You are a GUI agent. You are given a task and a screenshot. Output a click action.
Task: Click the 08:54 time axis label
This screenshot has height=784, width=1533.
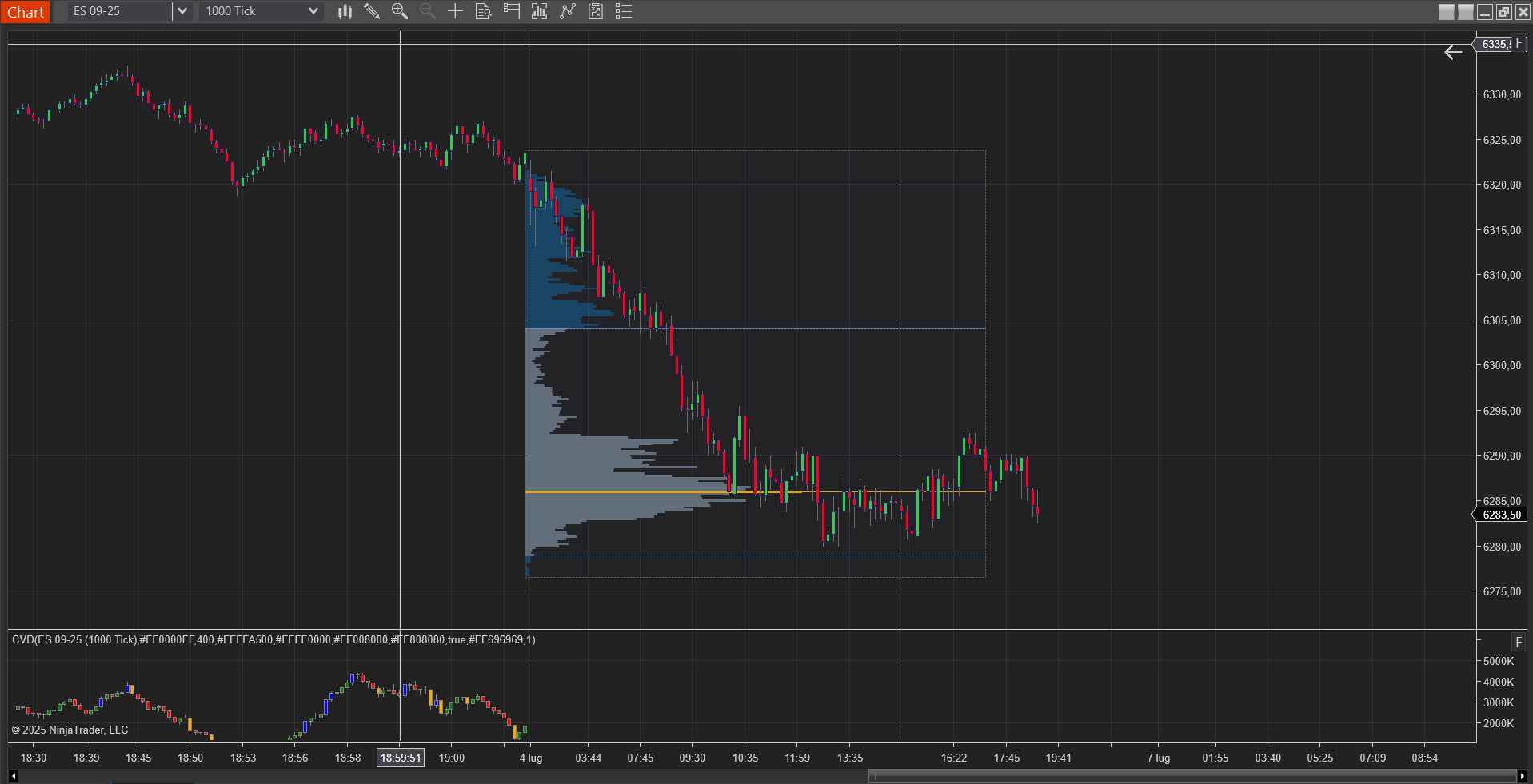[1425, 758]
